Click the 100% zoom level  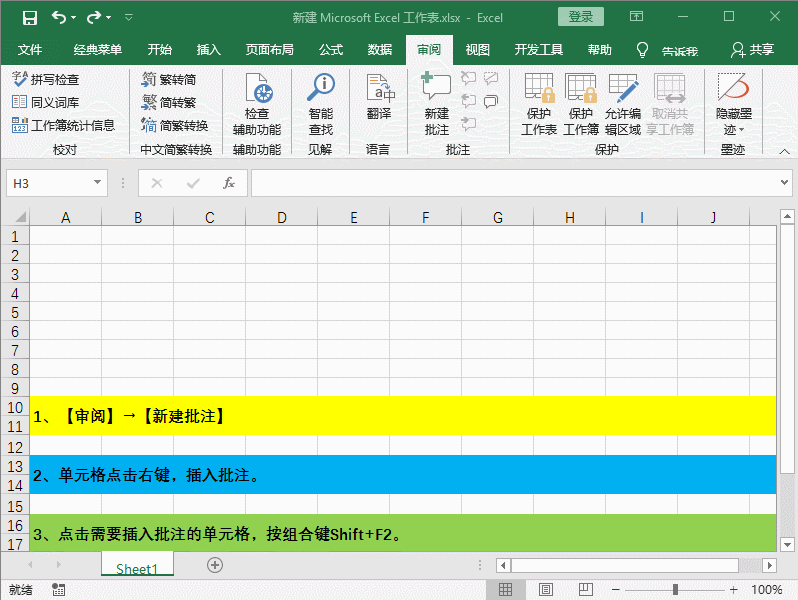tap(766, 589)
